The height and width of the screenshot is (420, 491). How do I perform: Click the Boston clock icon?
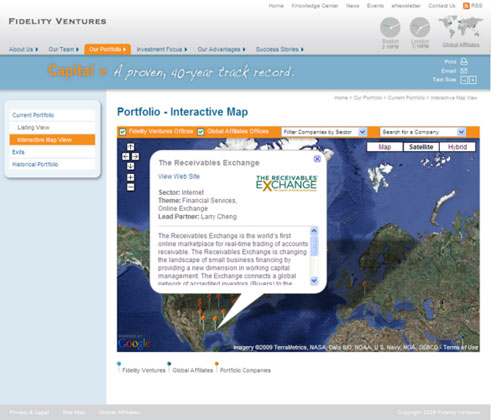point(390,27)
